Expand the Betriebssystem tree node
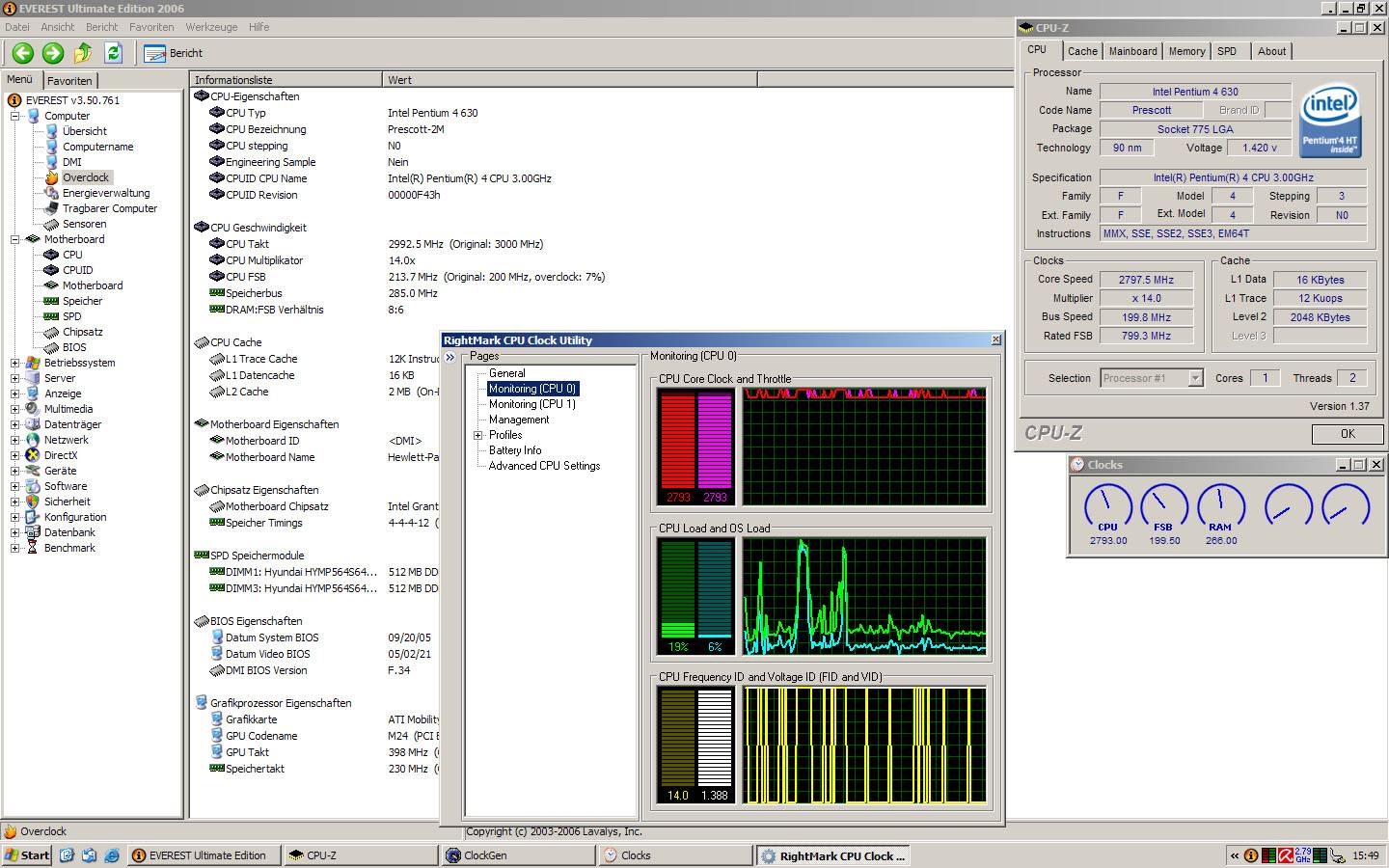1389x868 pixels. point(14,363)
